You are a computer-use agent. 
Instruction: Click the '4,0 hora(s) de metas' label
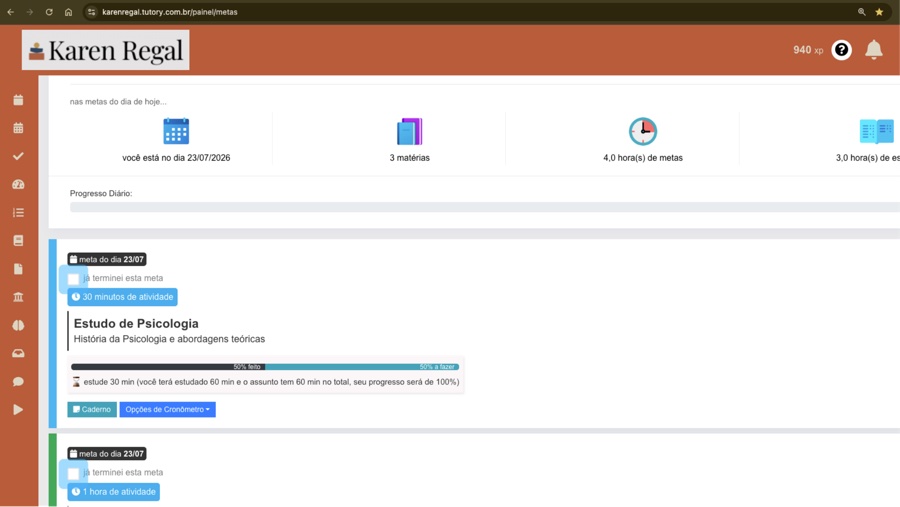(x=643, y=158)
